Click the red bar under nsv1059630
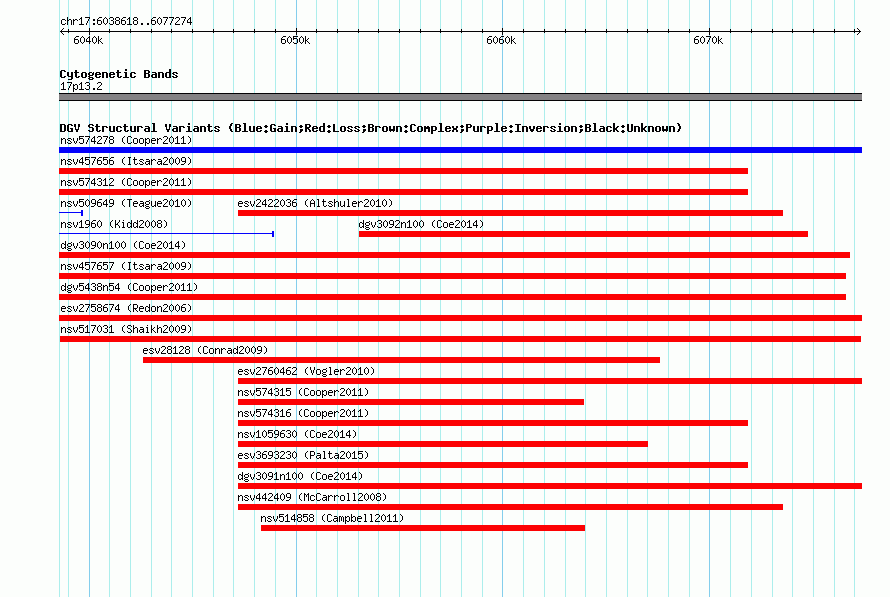Image resolution: width=890 pixels, height=597 pixels. point(443,444)
